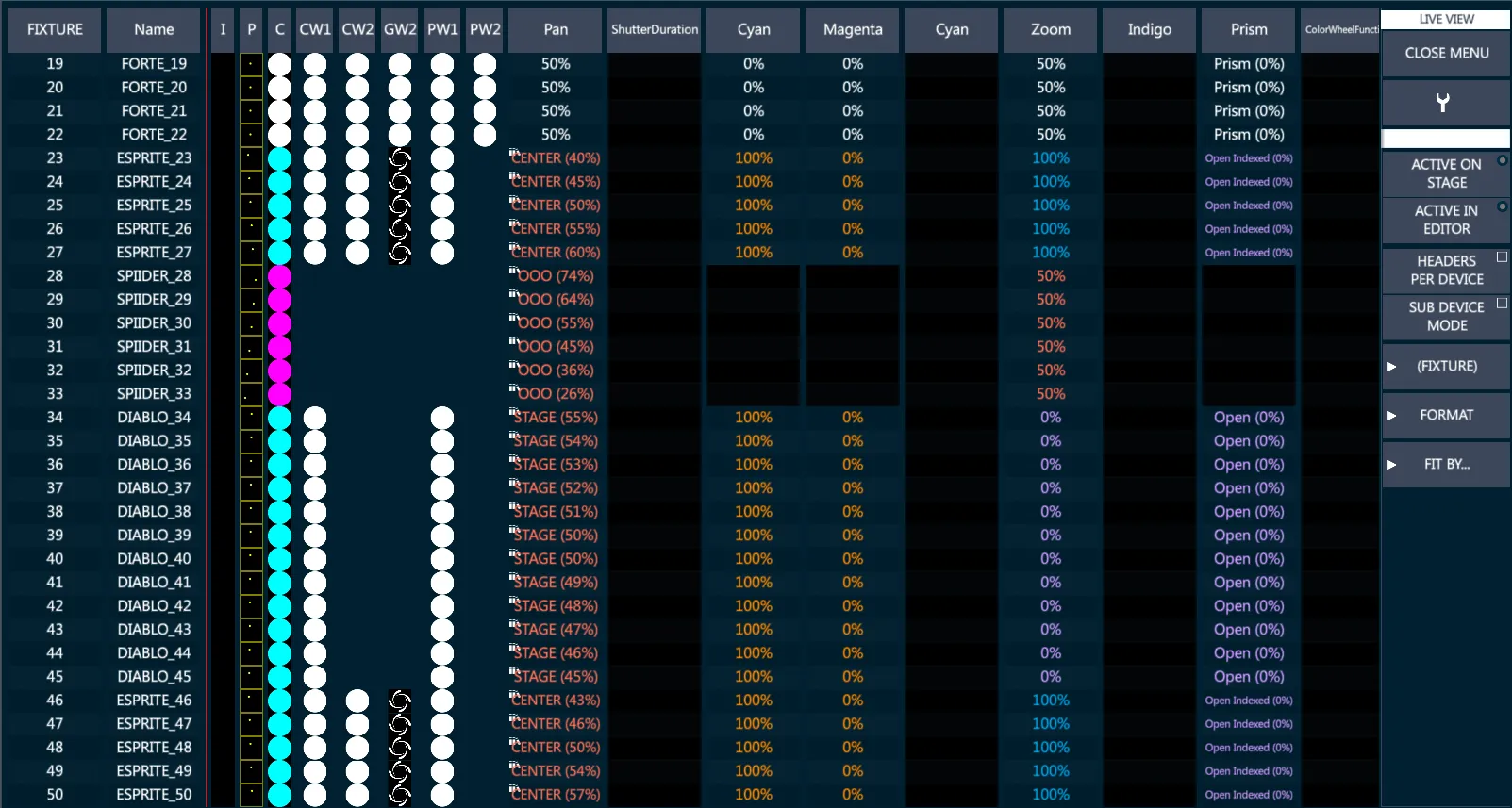Select gobo wheel icon for ESPRITE_27
The image size is (1512, 808).
click(x=400, y=253)
